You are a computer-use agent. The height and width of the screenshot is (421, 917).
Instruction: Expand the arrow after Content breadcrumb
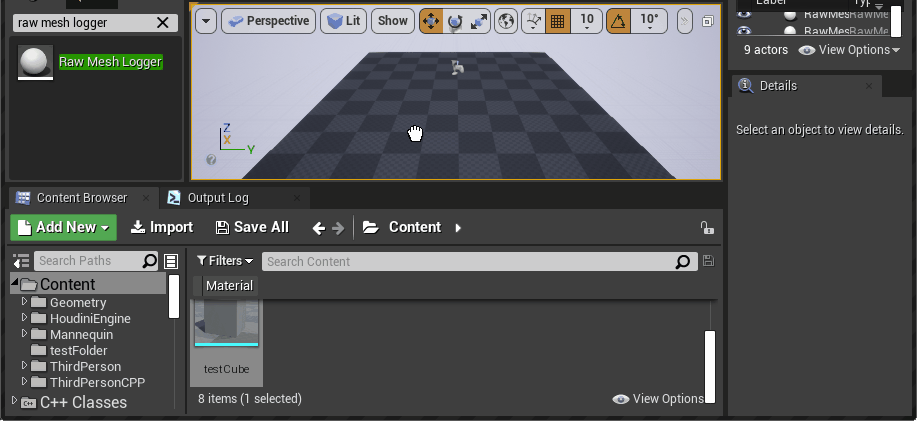tap(458, 227)
